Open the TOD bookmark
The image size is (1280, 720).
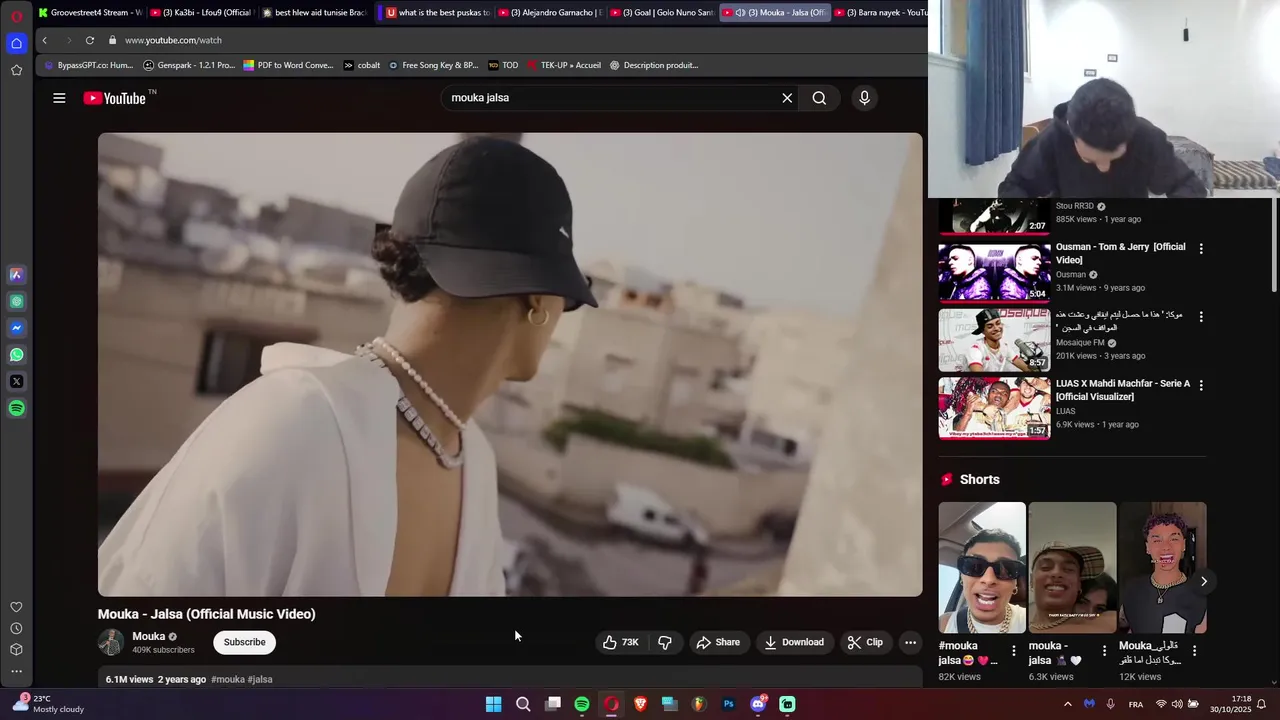click(503, 65)
